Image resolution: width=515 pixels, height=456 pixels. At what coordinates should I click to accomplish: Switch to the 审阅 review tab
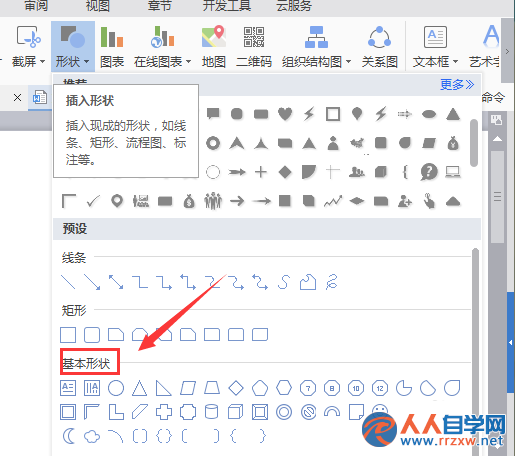point(36,6)
